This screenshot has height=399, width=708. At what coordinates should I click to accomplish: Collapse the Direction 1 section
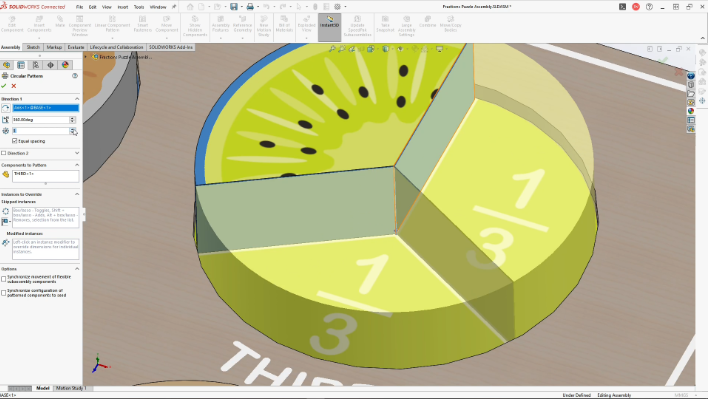click(x=77, y=99)
